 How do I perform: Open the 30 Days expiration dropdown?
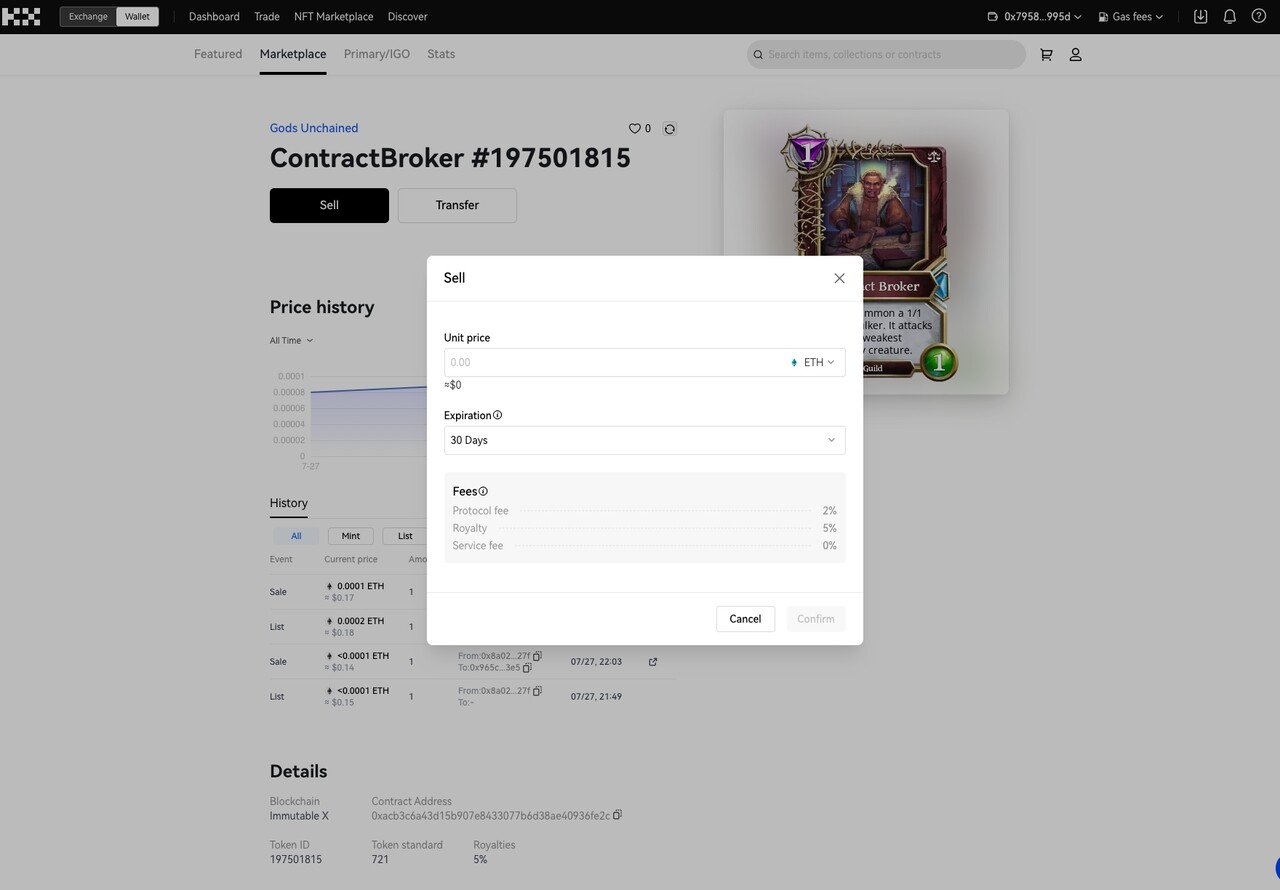(x=644, y=440)
